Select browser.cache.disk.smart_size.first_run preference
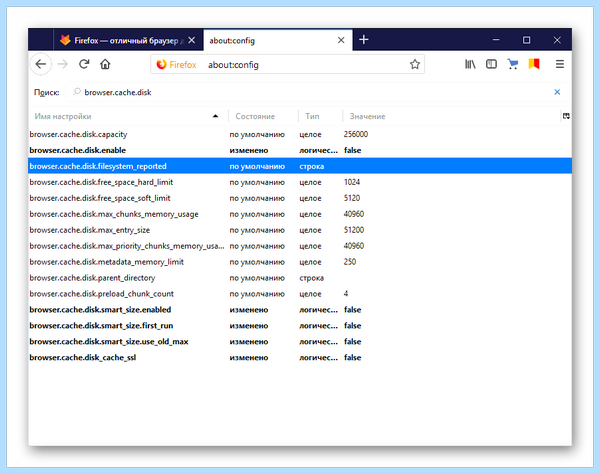This screenshot has height=474, width=600. (300, 326)
